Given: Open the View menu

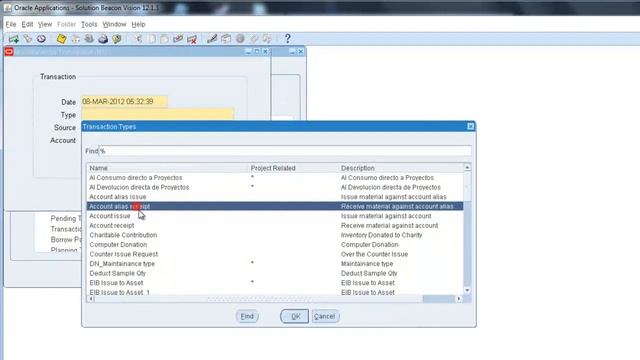Looking at the screenshot, I should tap(45, 24).
